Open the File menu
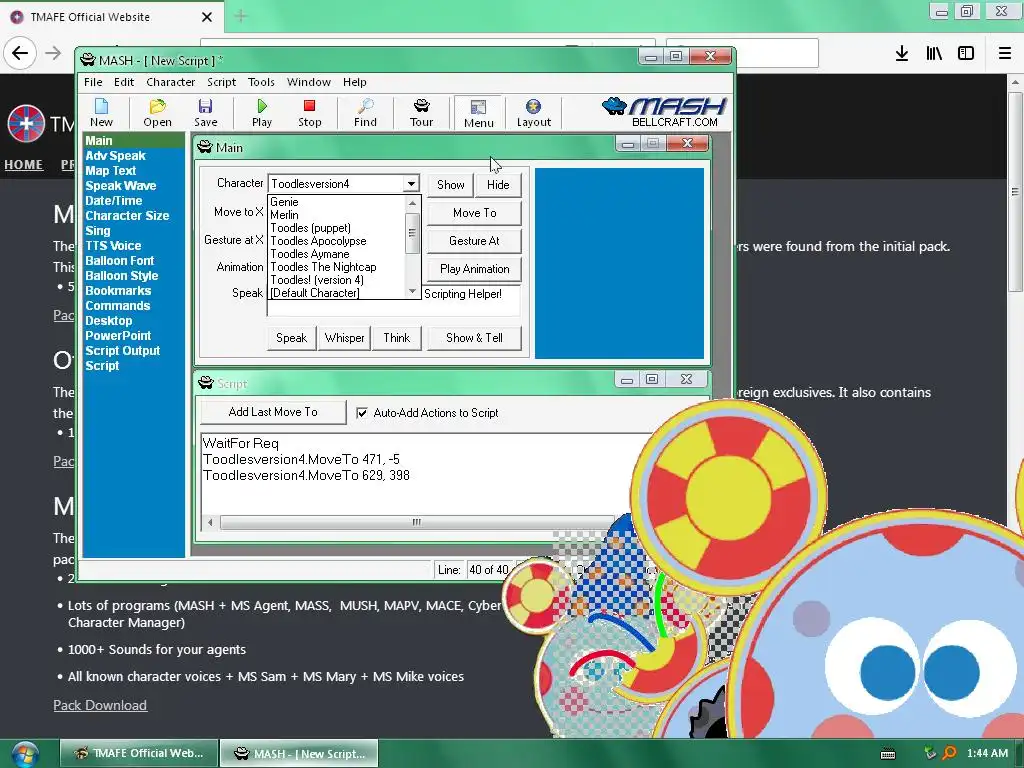This screenshot has height=768, width=1024. (x=93, y=82)
